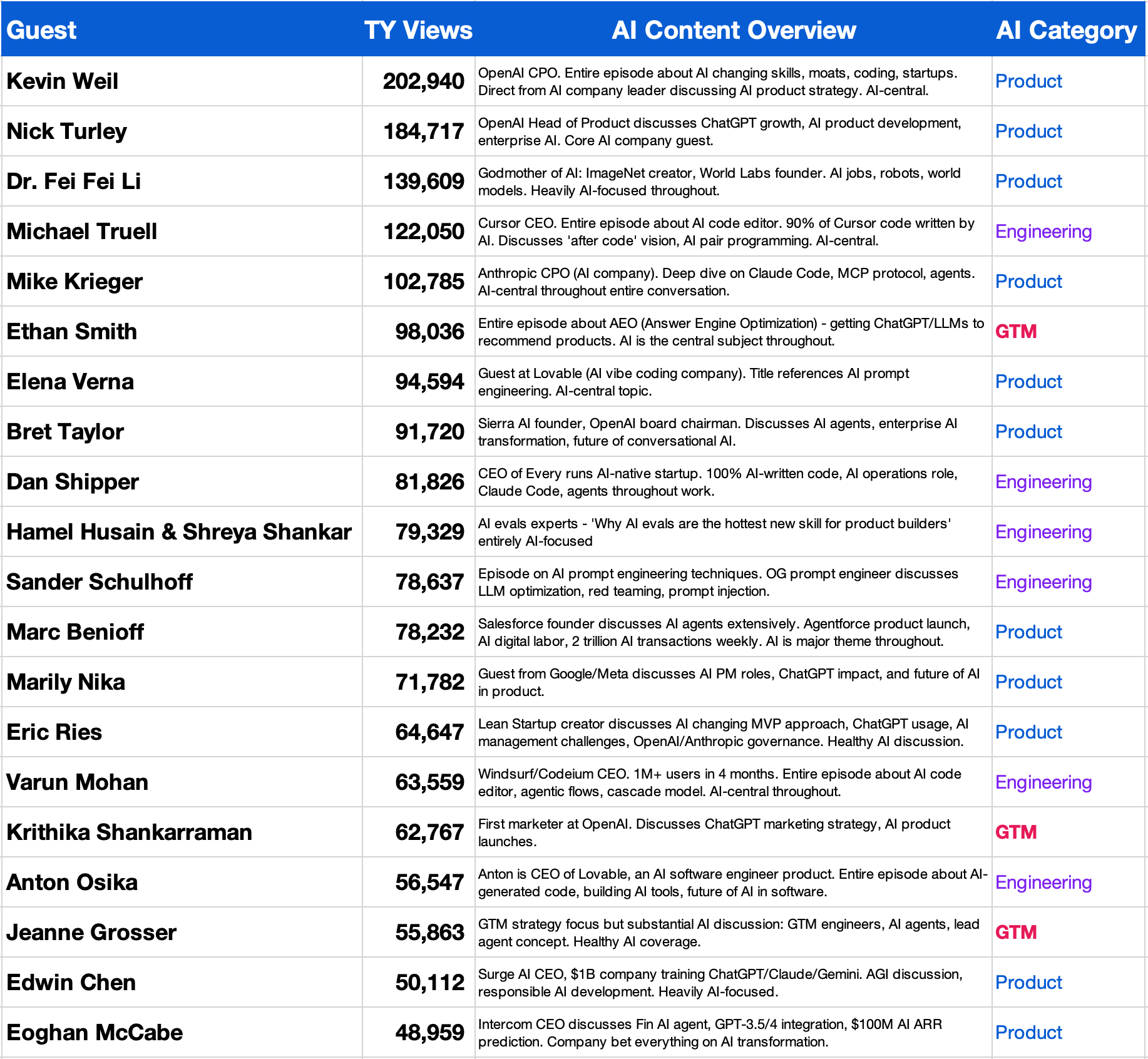
Task: Click Kevin Weil's Product category
Action: (x=1028, y=81)
